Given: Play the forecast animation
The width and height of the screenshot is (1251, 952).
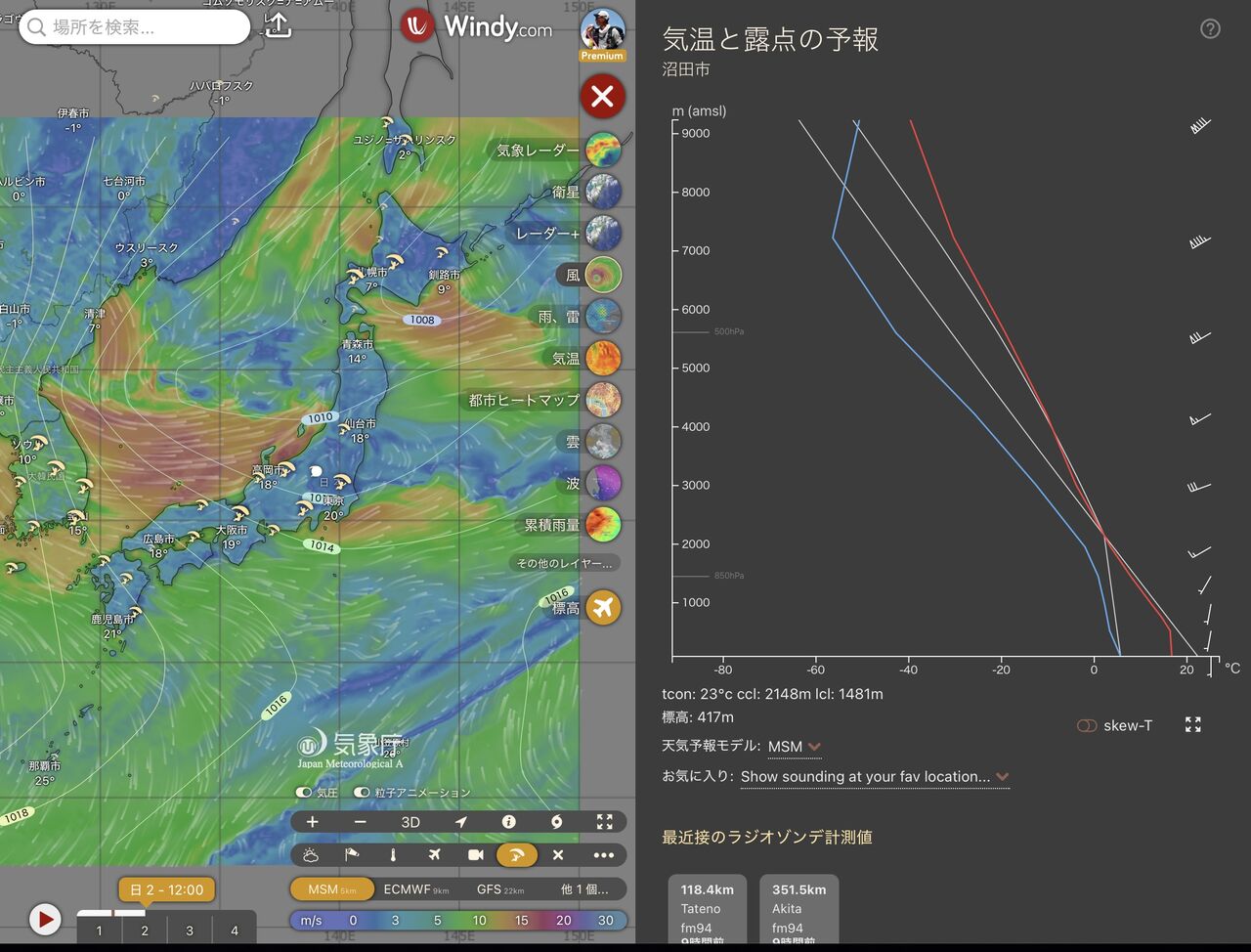Looking at the screenshot, I should point(44,919).
